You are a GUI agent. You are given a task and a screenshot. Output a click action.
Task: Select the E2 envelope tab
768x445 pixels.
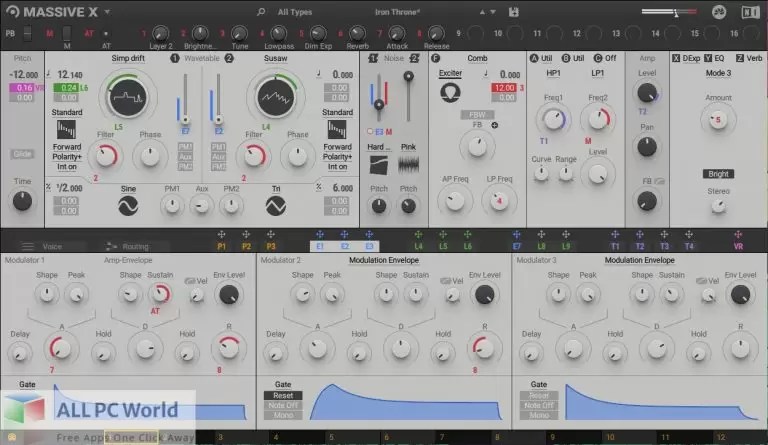(345, 246)
